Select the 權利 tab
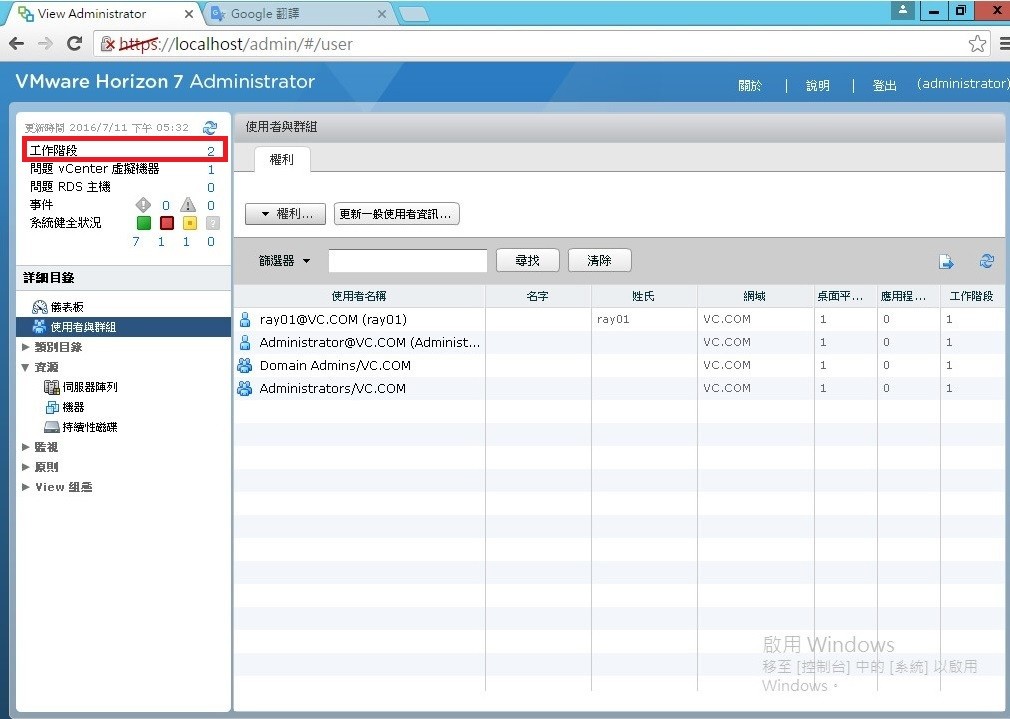Screen dimensions: 1010x719 282,159
